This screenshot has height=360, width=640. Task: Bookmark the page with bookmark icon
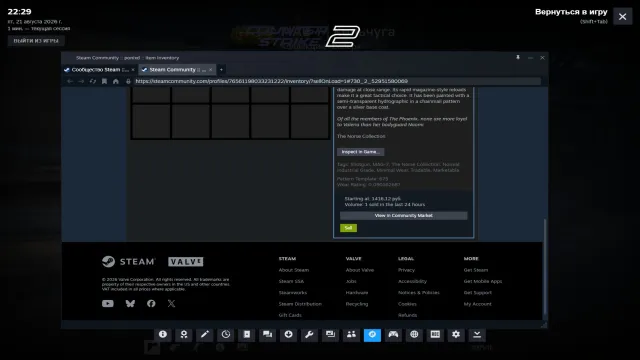(104, 81)
